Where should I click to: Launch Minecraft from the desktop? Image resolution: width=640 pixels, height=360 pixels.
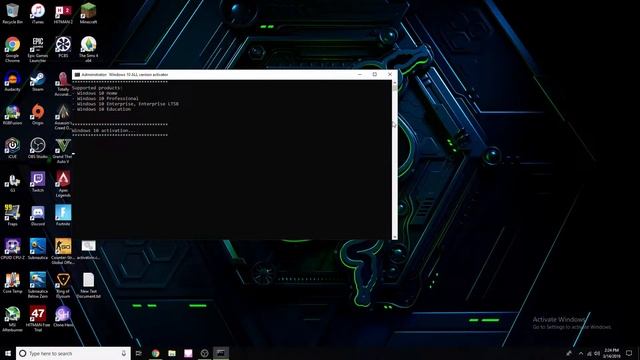click(x=88, y=13)
